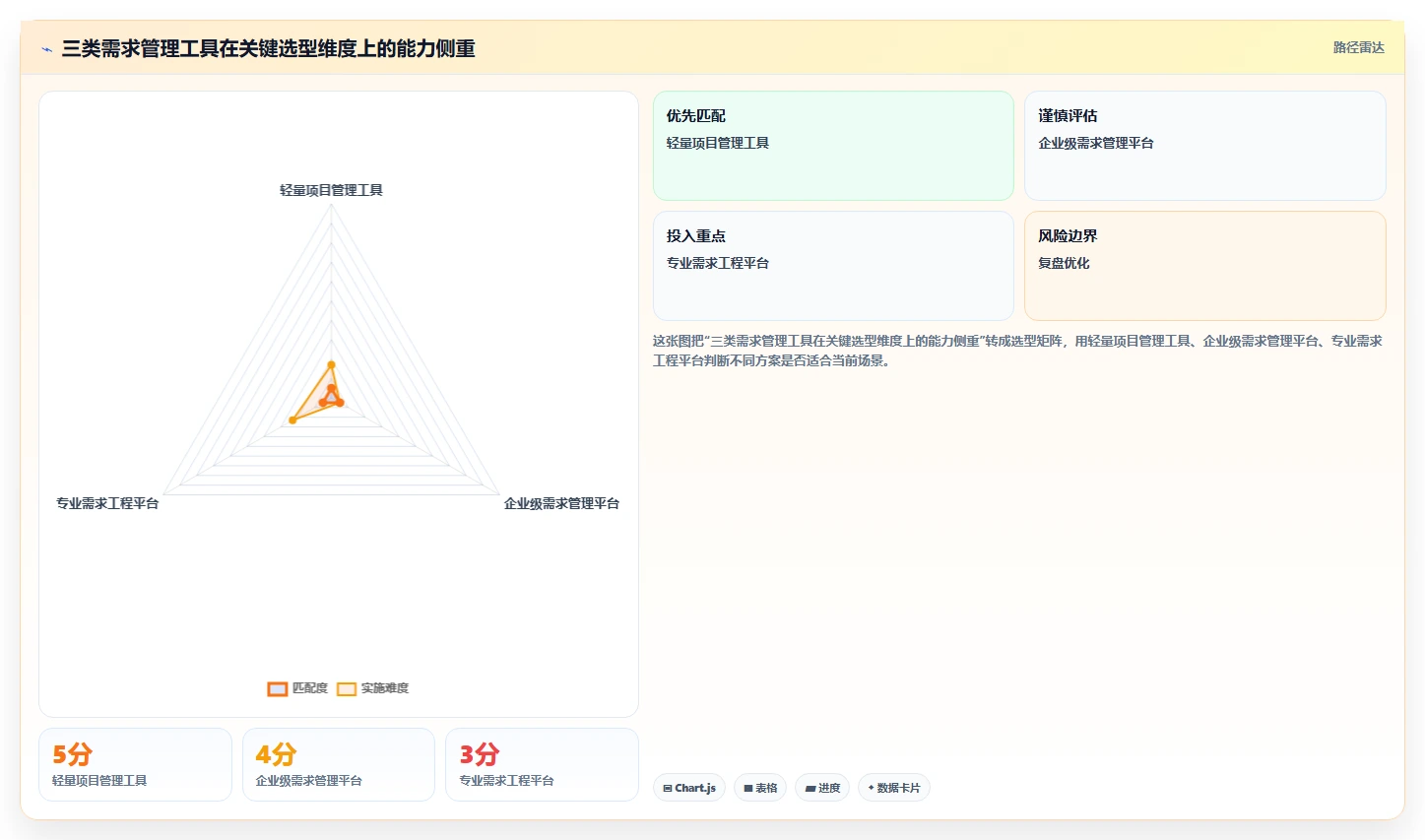This screenshot has height=840, width=1425.
Task: Click radar axis label 轻量项目管理工具
Action: point(331,190)
